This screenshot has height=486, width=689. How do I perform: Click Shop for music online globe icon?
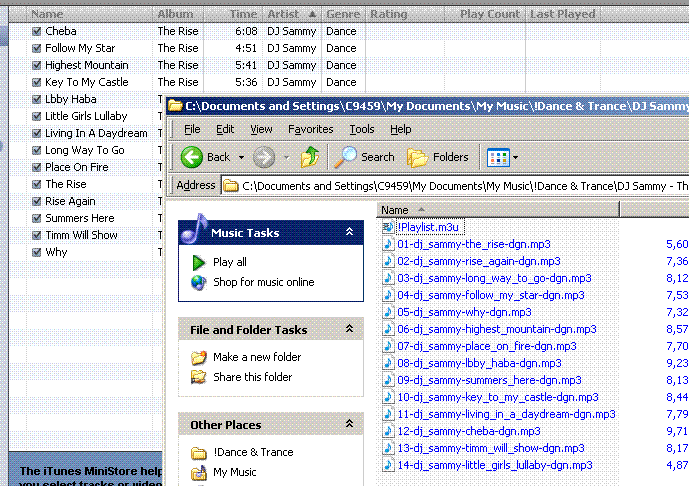(x=199, y=282)
